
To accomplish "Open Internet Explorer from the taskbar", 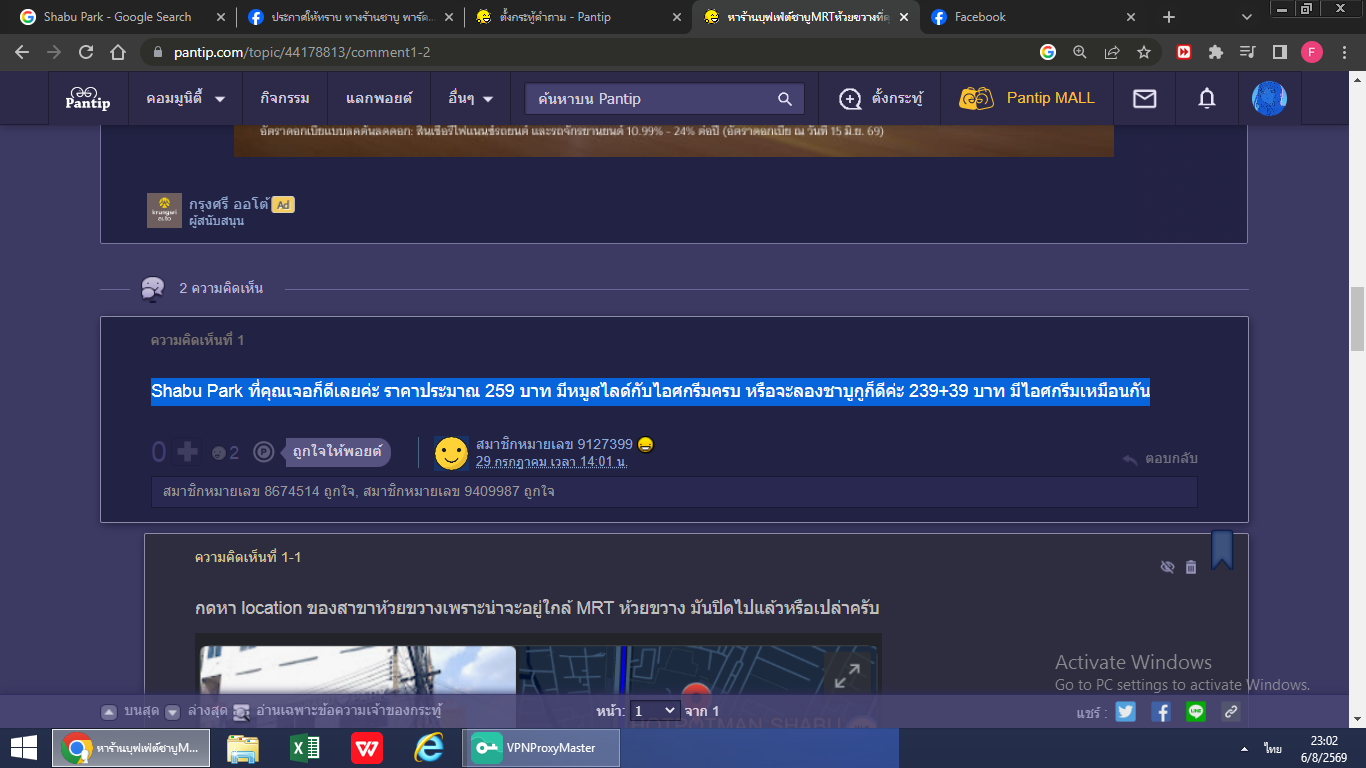I will 428,748.
